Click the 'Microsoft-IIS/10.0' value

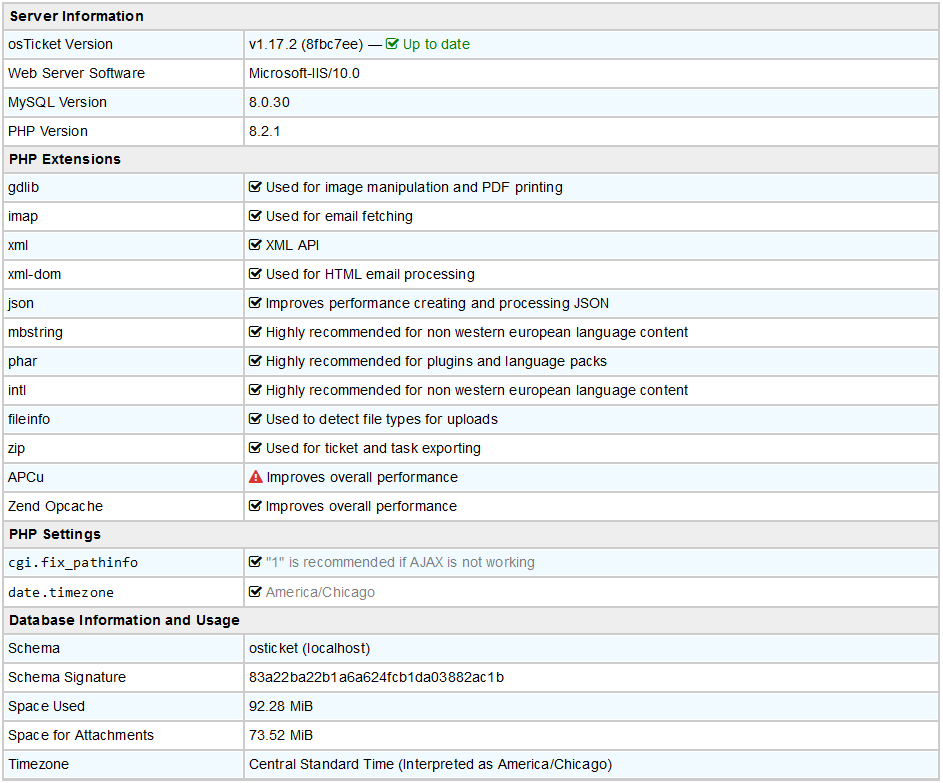point(304,73)
